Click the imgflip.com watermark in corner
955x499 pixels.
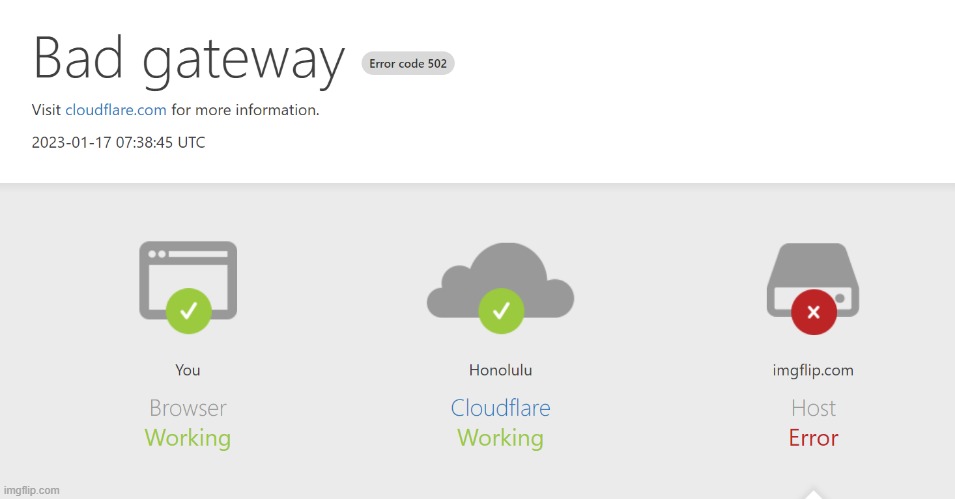(x=31, y=490)
